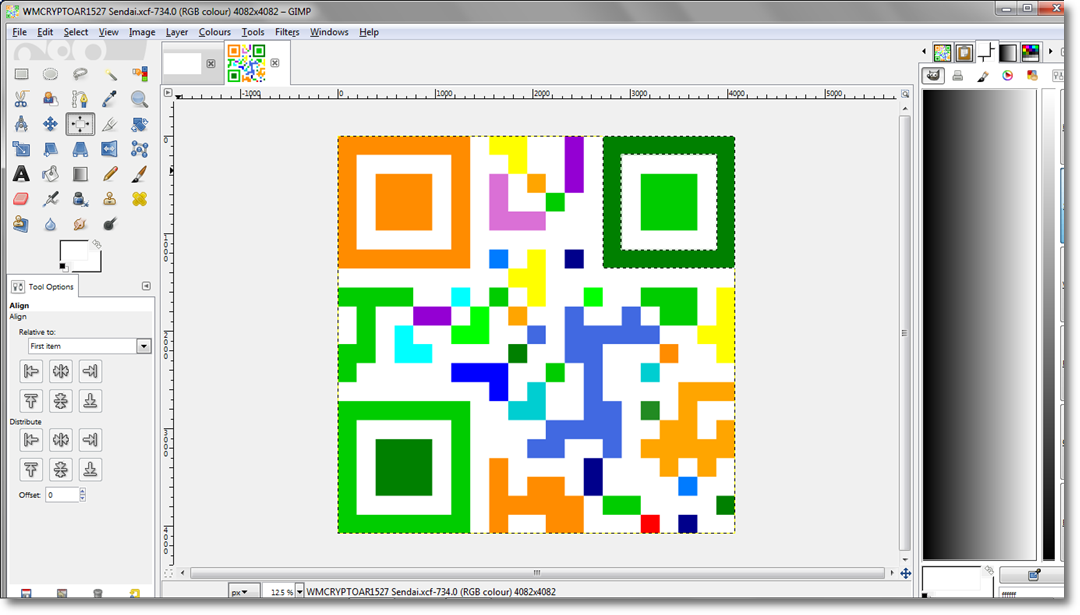The width and height of the screenshot is (1080, 615).
Task: Open the foreground colour swatch
Action: (73, 251)
